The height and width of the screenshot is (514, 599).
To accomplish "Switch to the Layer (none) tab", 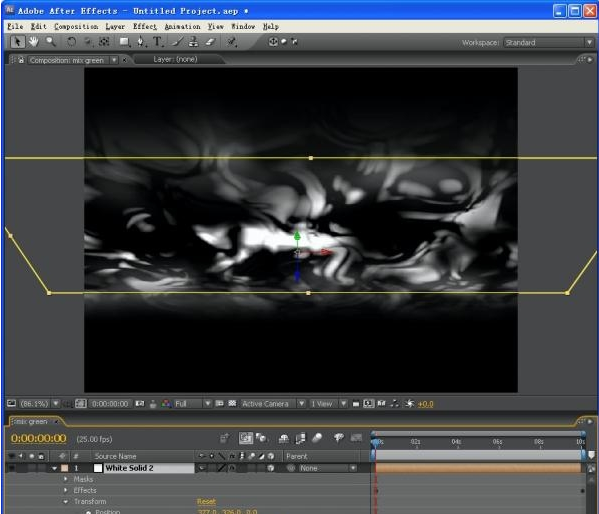I will [175, 59].
